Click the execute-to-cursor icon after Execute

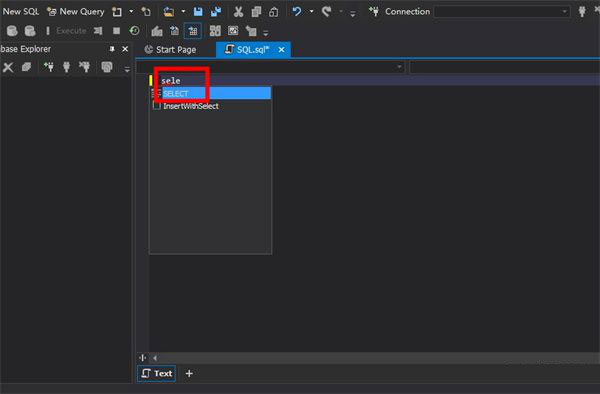98,31
